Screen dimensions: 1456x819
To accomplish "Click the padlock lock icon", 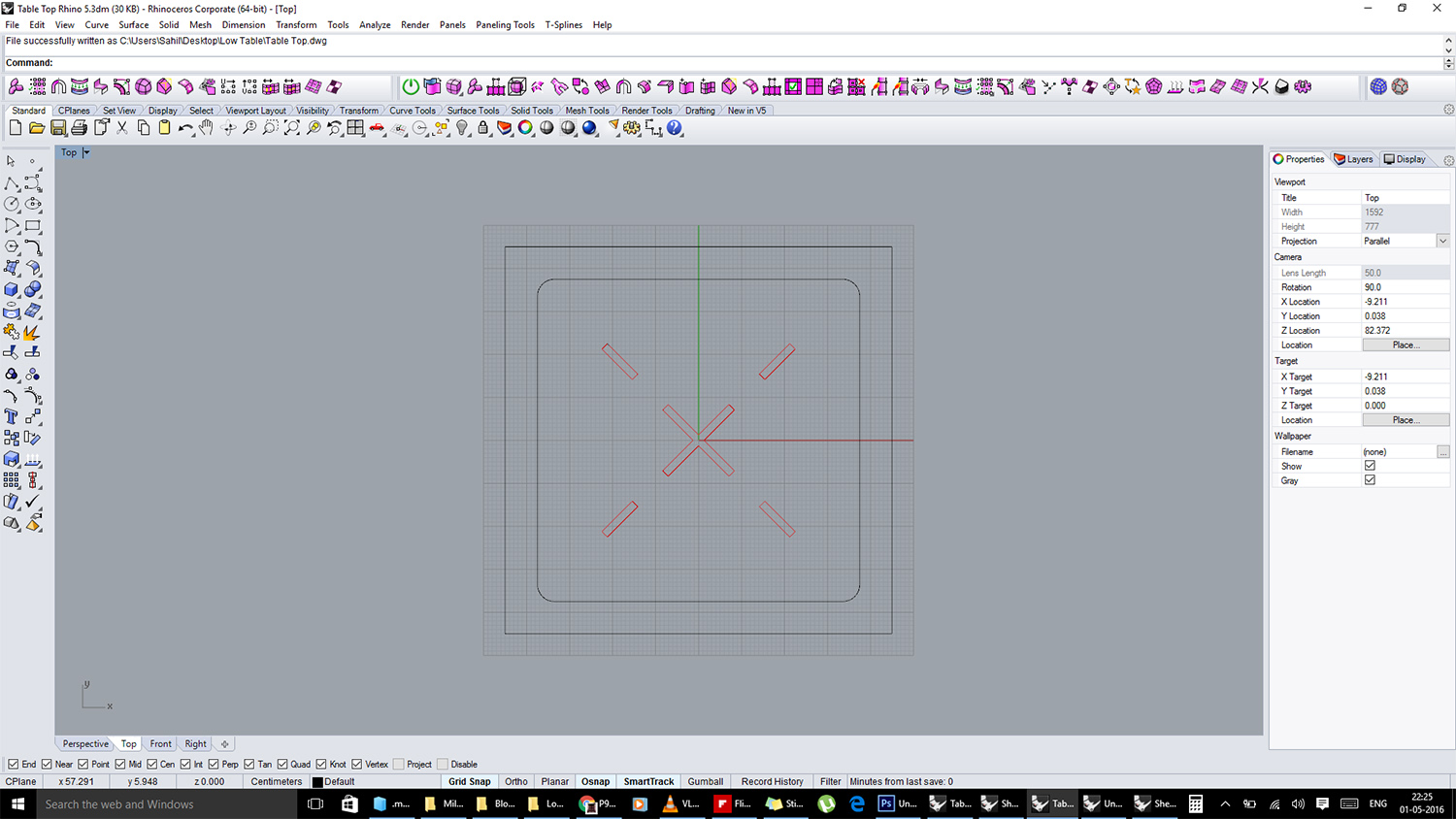I will coord(483,128).
